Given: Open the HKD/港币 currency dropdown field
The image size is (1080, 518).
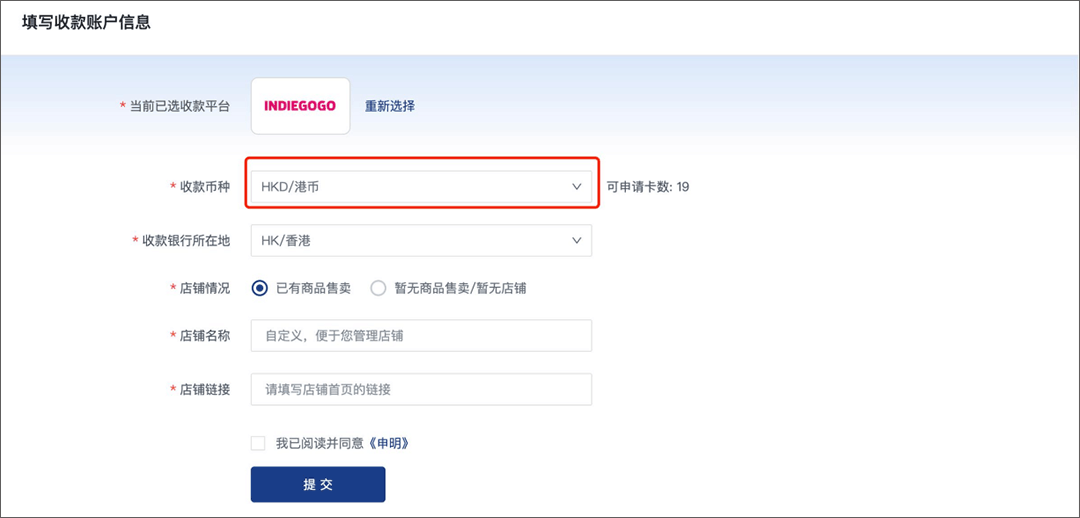Looking at the screenshot, I should pyautogui.click(x=422, y=187).
